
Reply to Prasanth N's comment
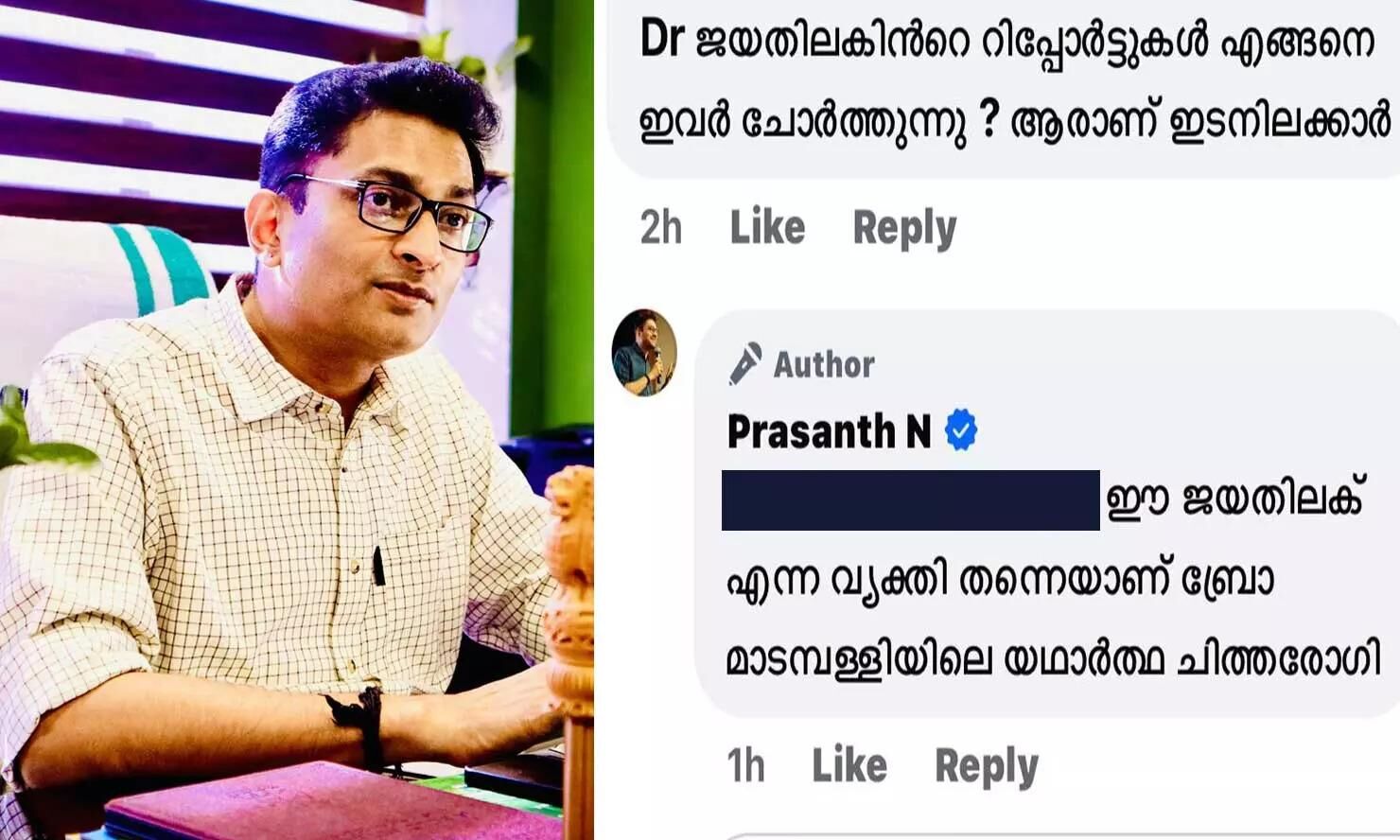(x=987, y=766)
